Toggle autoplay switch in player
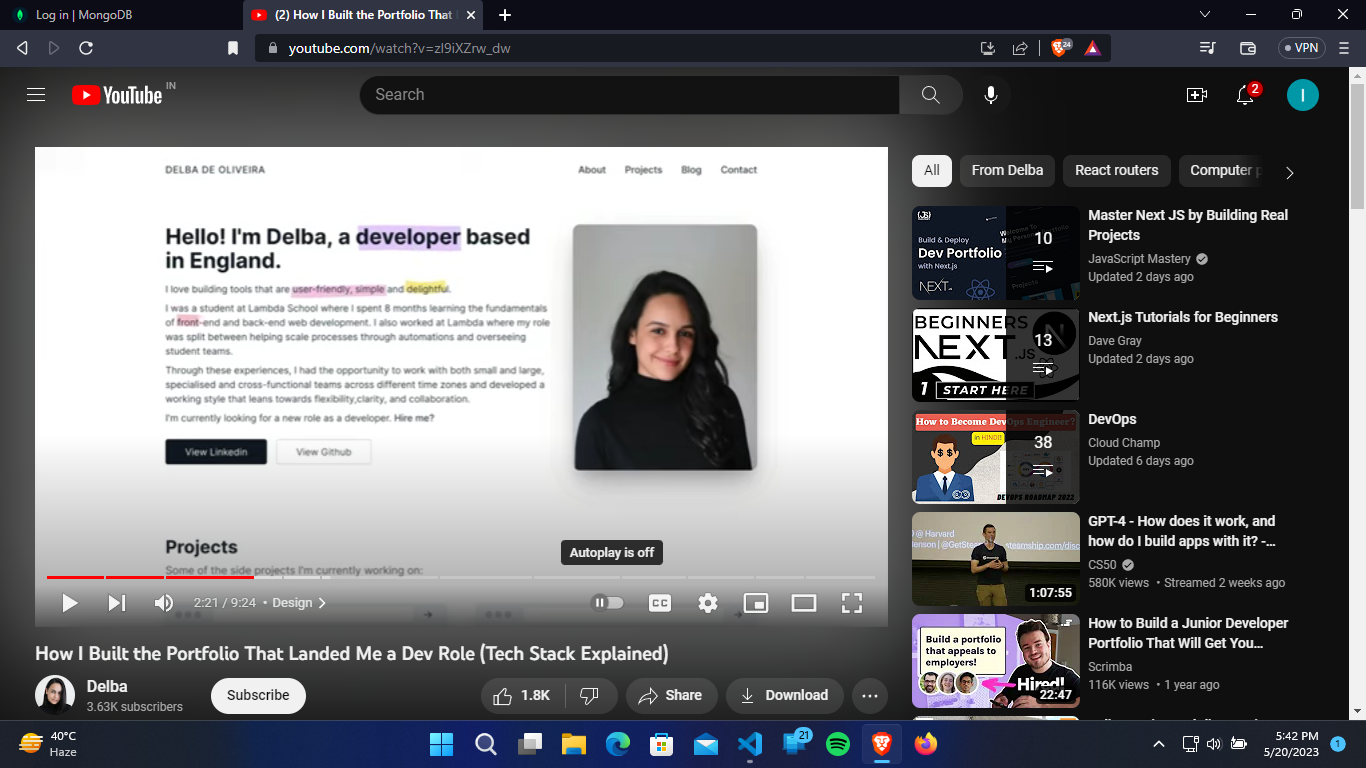 [x=607, y=602]
